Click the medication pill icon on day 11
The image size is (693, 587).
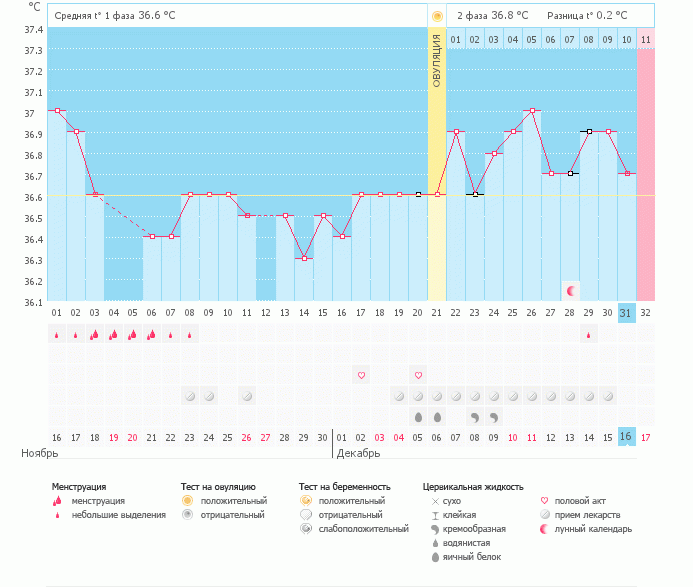246,396
